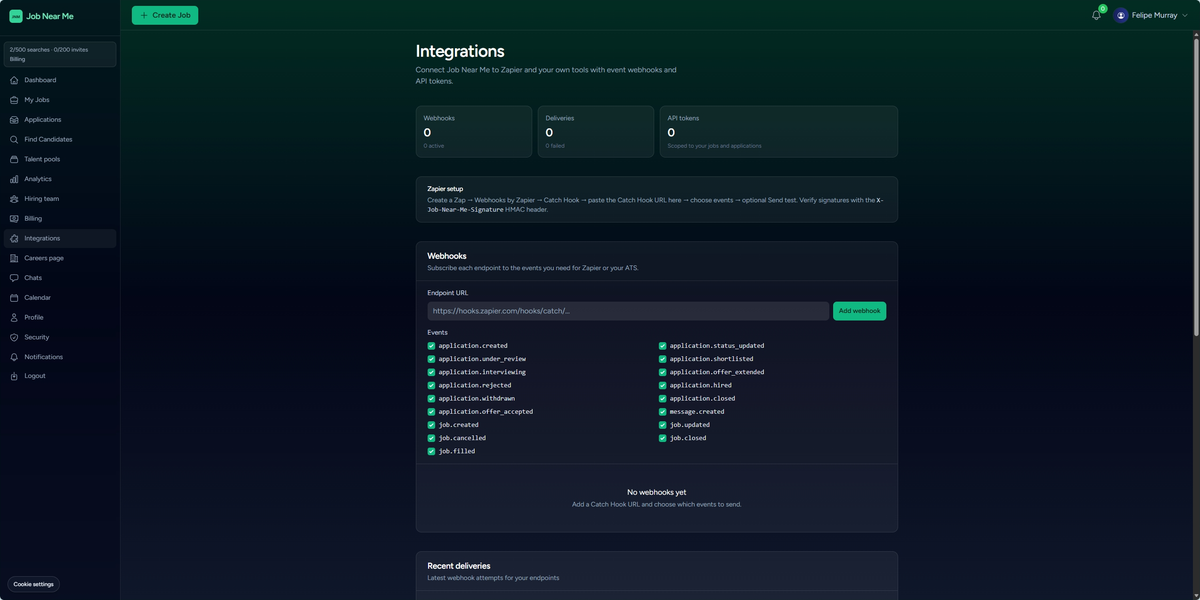Click the 'No webhooks yet' message
Image resolution: width=1200 pixels, height=600 pixels.
click(657, 492)
